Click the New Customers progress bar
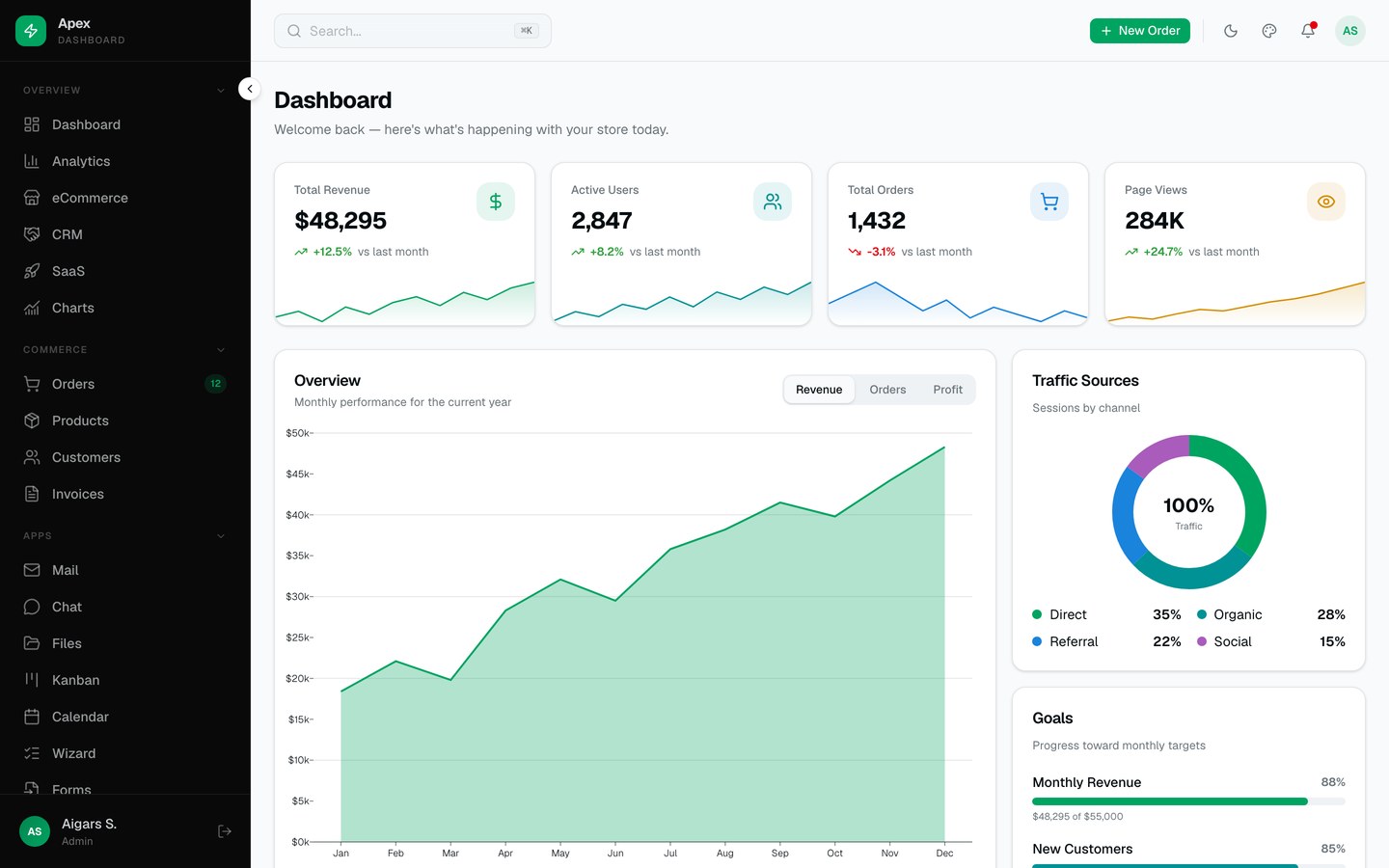The image size is (1389, 868). click(x=1188, y=866)
